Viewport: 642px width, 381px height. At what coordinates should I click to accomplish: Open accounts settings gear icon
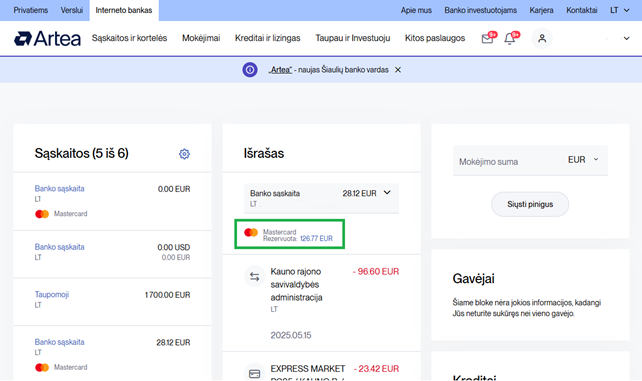(x=184, y=154)
